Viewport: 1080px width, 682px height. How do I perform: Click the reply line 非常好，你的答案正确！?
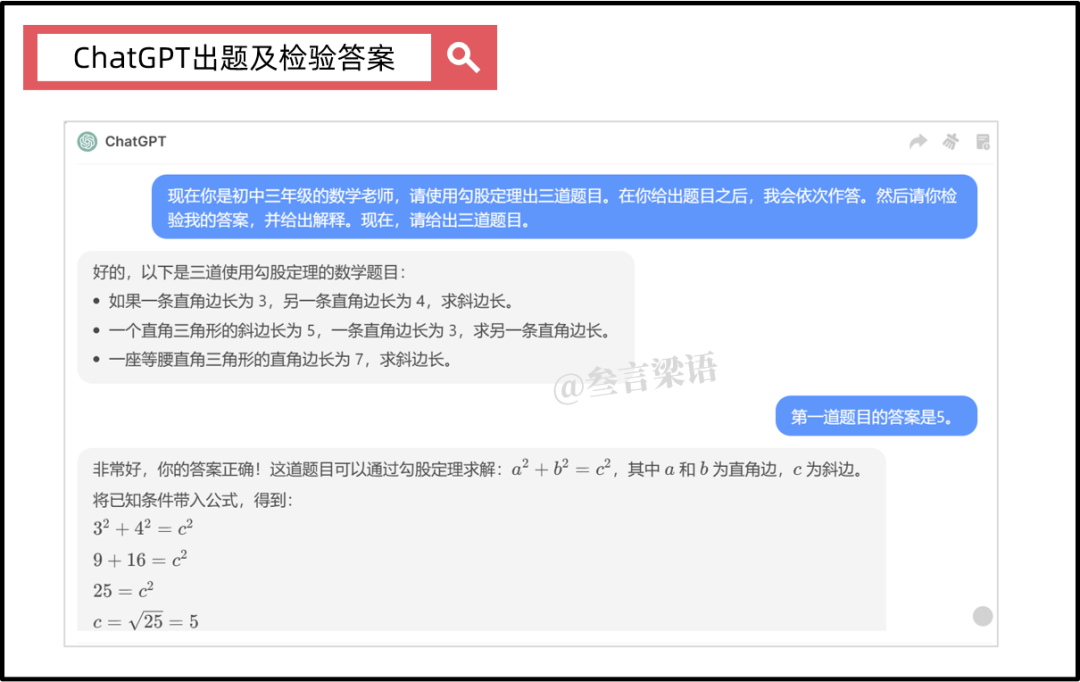(x=479, y=470)
